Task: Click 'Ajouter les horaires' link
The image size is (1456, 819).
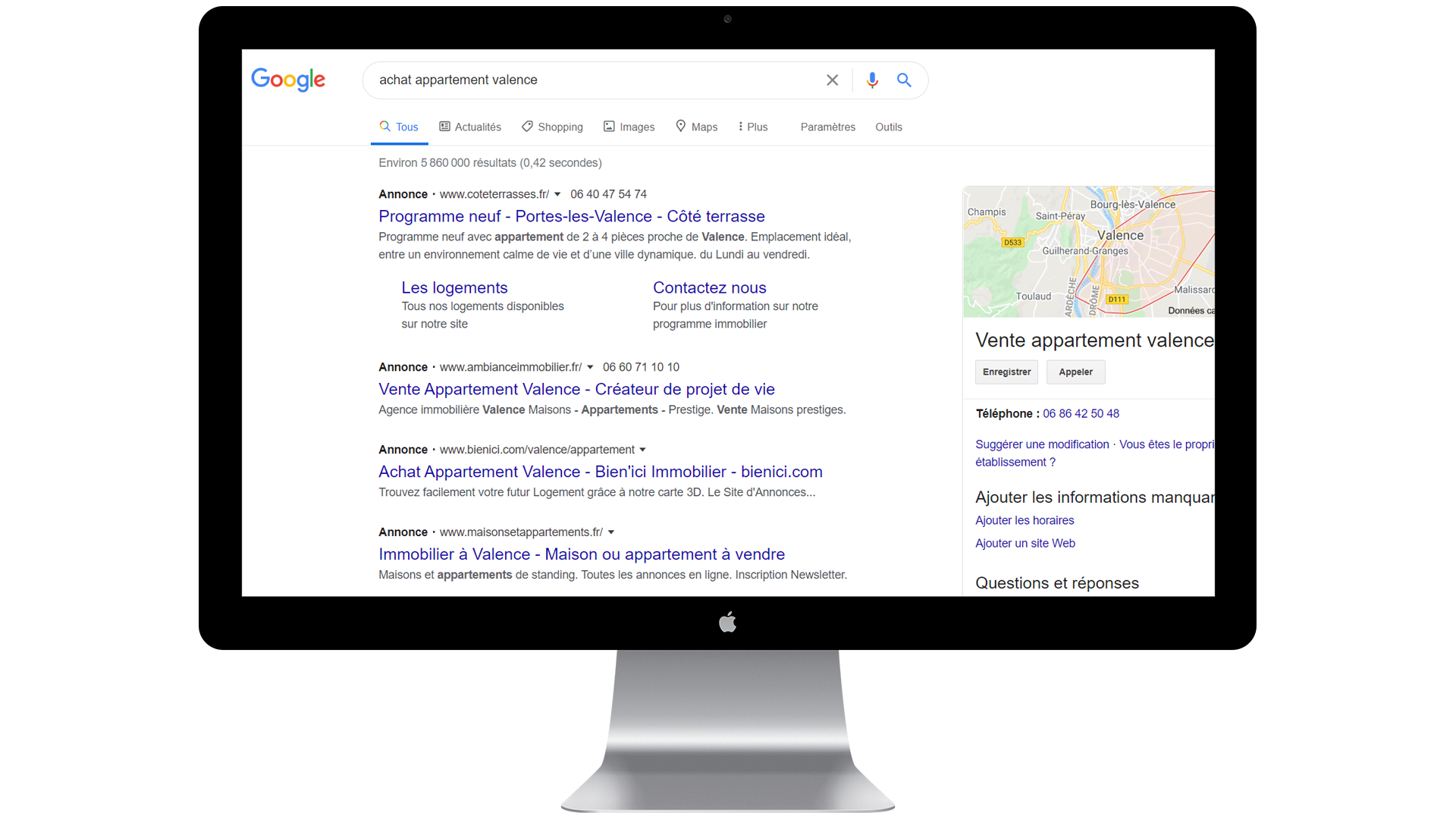Action: point(1025,520)
